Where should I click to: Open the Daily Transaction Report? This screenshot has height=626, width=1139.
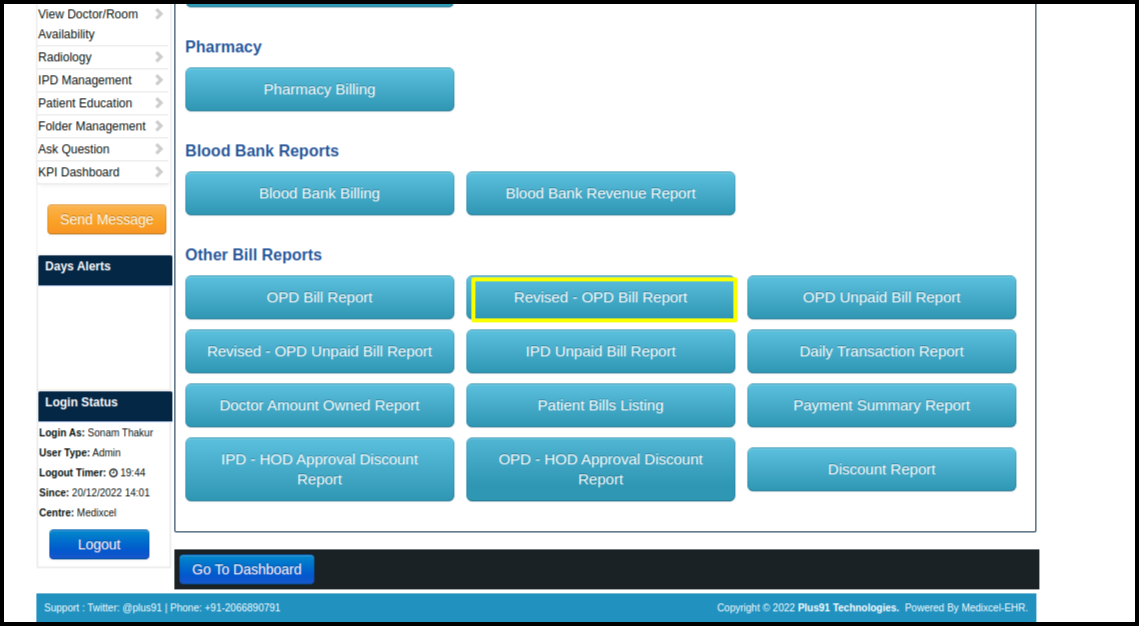coord(881,351)
